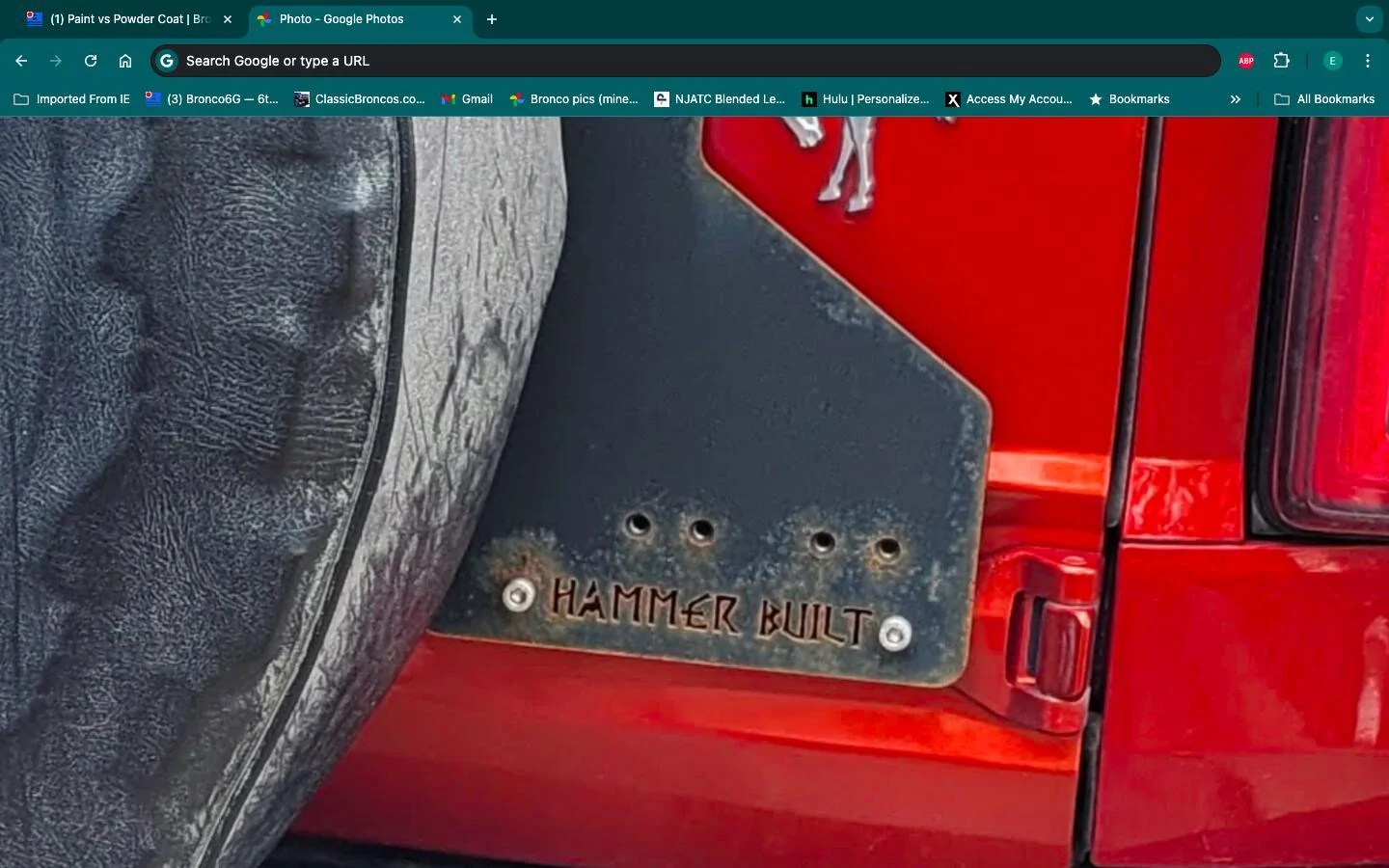
Task: Open the Access My Accou... bookmark
Action: click(1009, 99)
